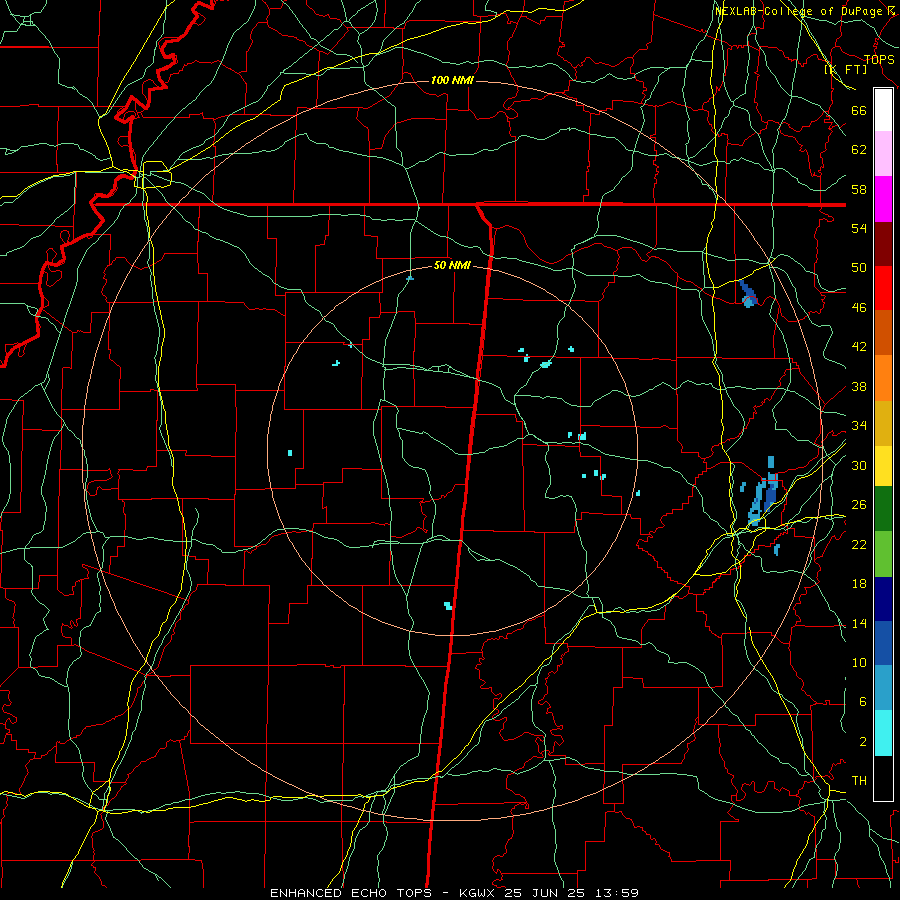Click the '10' legend label
900x900 pixels.
tap(859, 662)
